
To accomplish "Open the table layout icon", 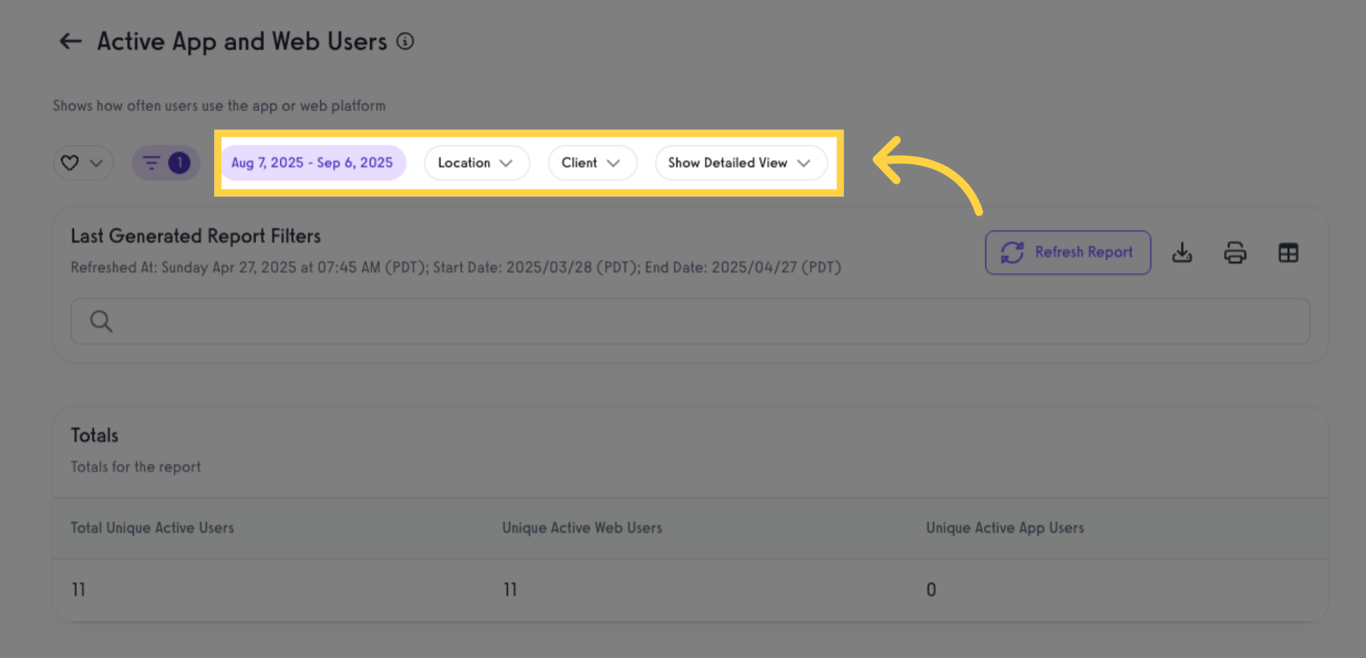I will [1288, 253].
